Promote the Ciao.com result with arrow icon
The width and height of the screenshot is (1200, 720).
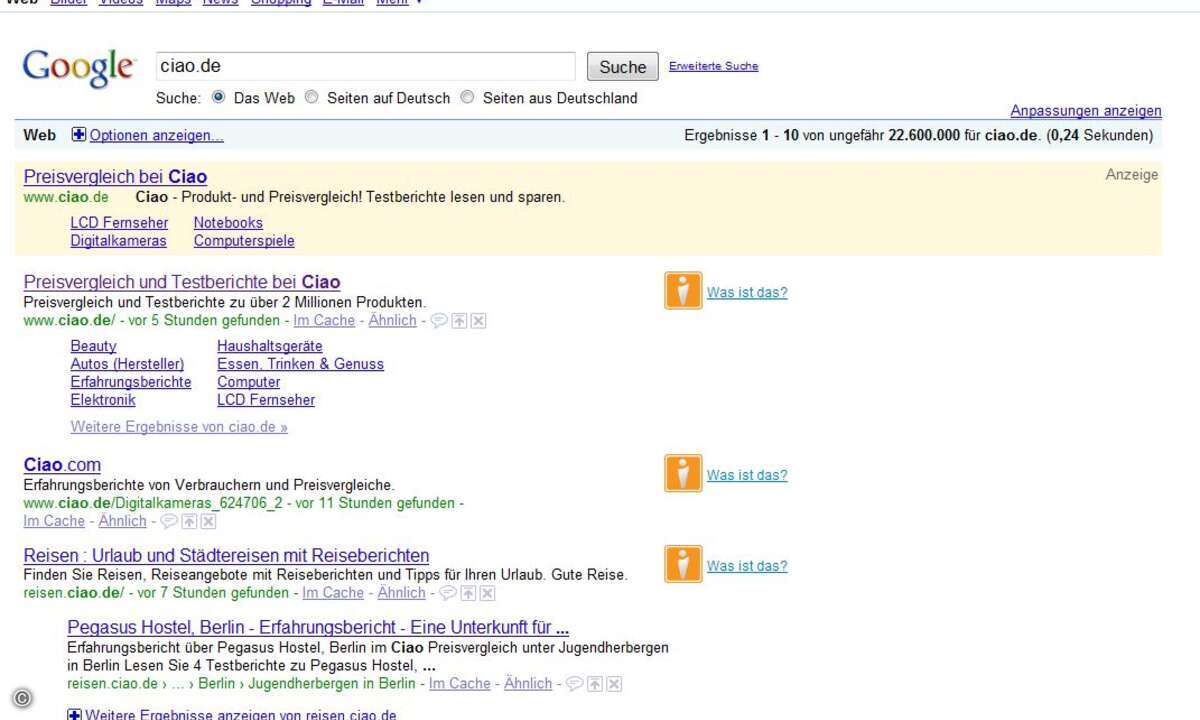[189, 521]
